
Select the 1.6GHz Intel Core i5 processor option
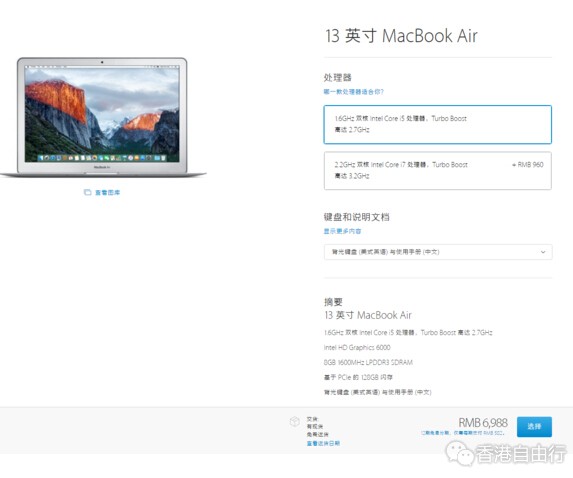[x=437, y=124]
